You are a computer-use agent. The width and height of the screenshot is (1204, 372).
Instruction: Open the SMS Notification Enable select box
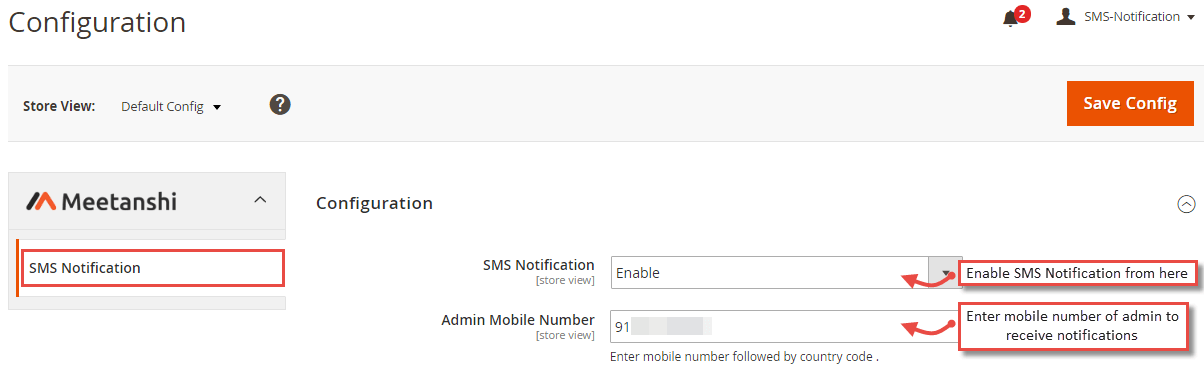786,272
